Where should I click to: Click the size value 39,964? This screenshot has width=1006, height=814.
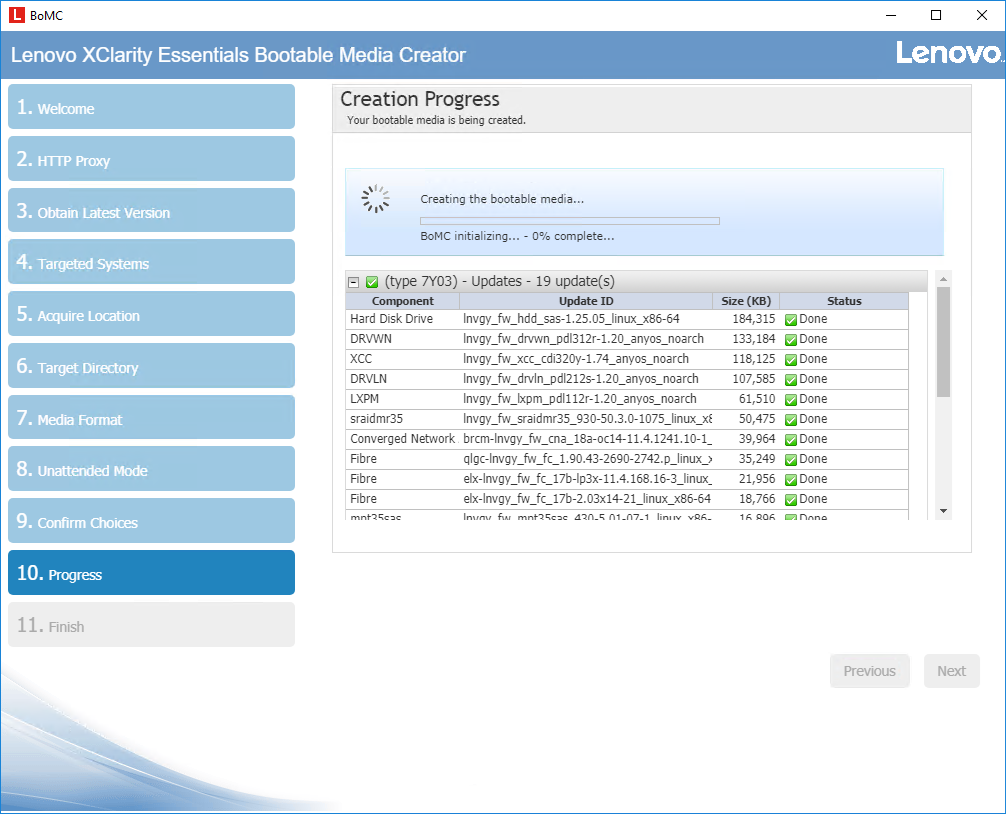757,439
